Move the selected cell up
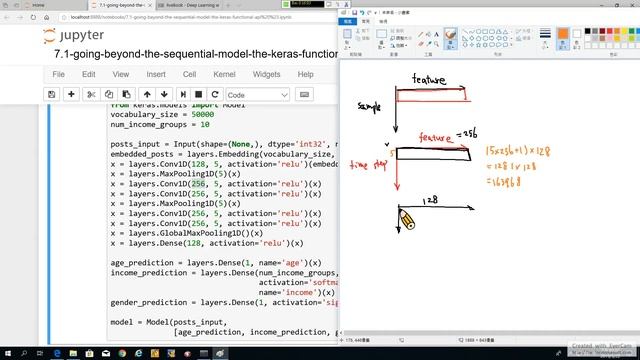Viewport: 640px width, 360px height. [147, 95]
